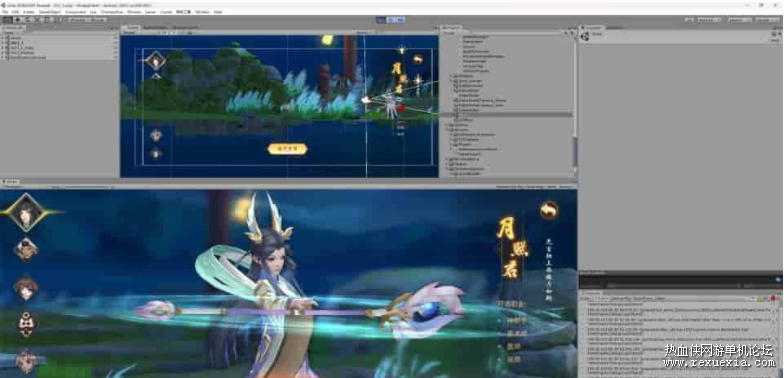Click the Pause button in the toolbar
This screenshot has height=378, width=784.
coord(390,20)
